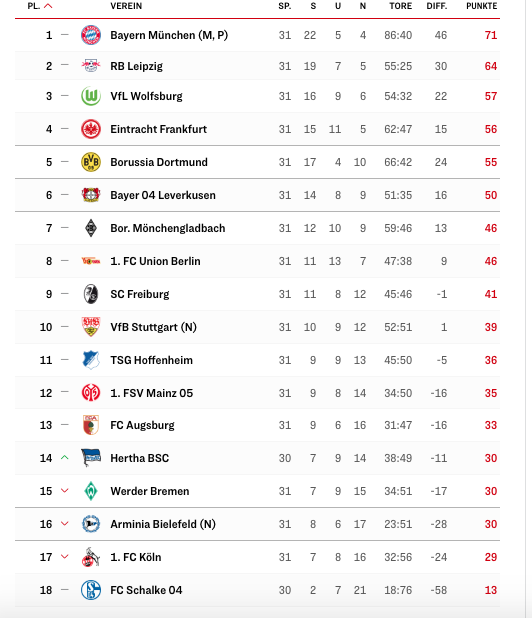Click the Bayer 04 Leverkusen crest
This screenshot has width=532, height=618.
coord(91,195)
